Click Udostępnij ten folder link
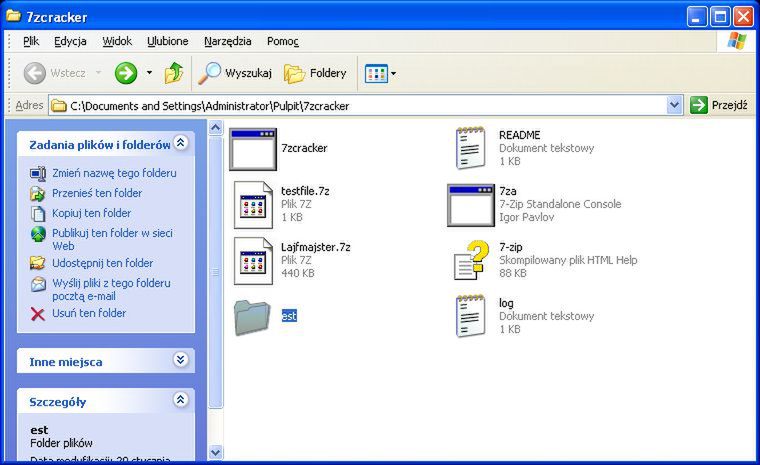Screen dimensions: 760x465 [x=103, y=263]
